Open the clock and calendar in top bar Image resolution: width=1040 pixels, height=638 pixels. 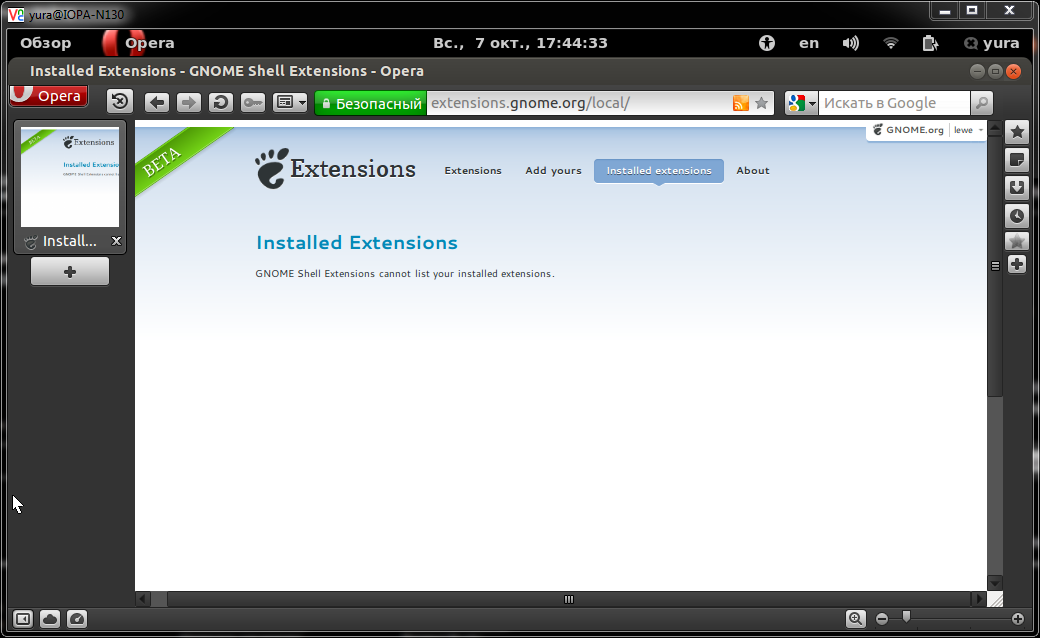[x=520, y=43]
